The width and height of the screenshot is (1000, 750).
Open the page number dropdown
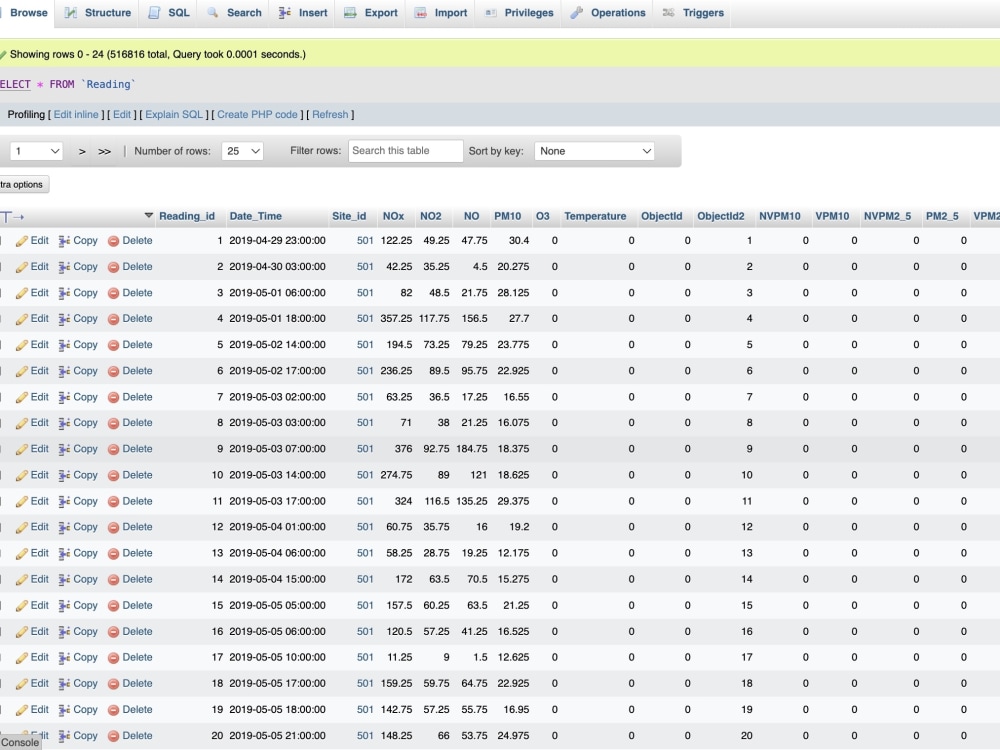(36, 151)
